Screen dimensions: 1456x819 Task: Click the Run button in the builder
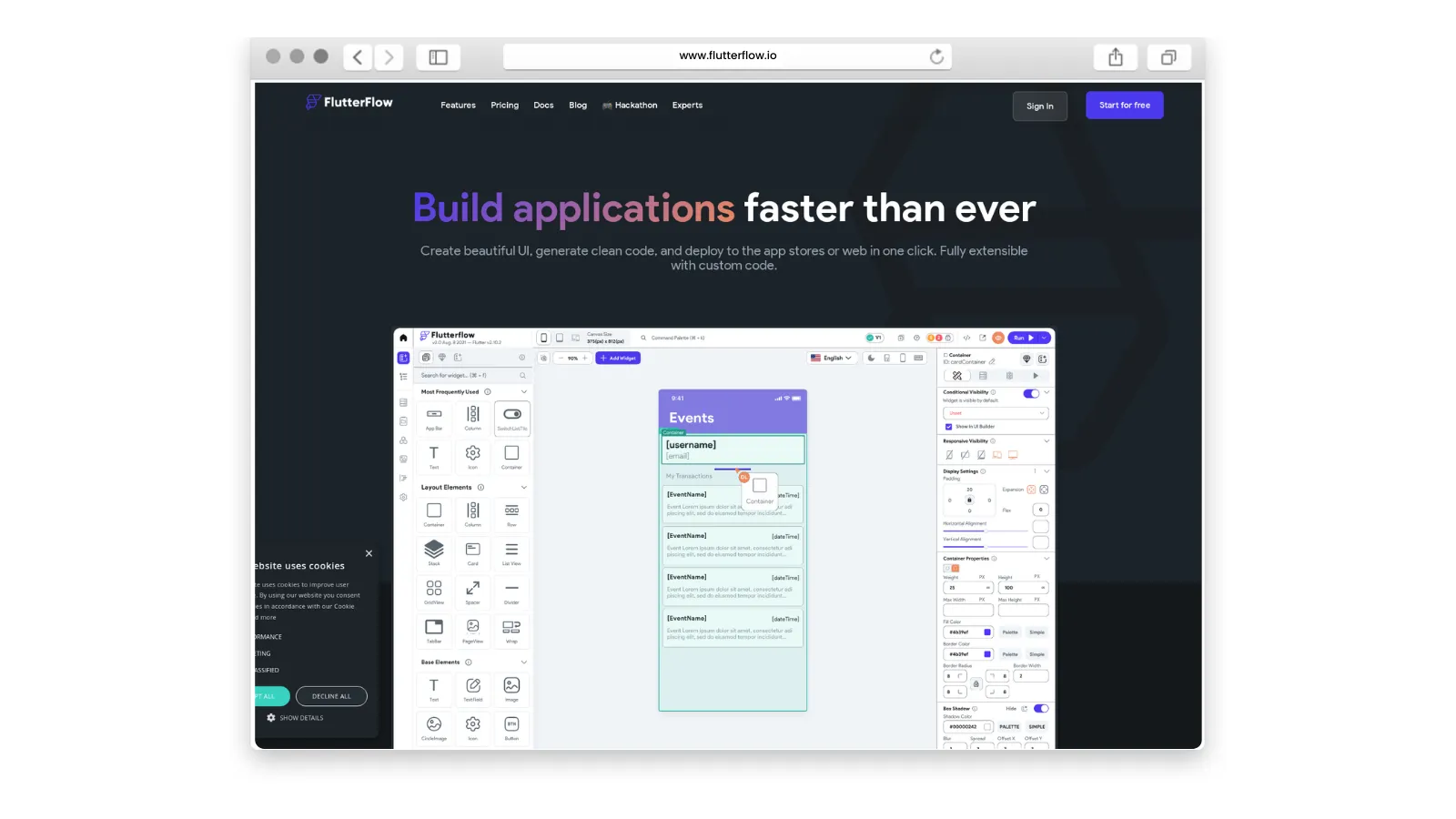click(x=1021, y=338)
